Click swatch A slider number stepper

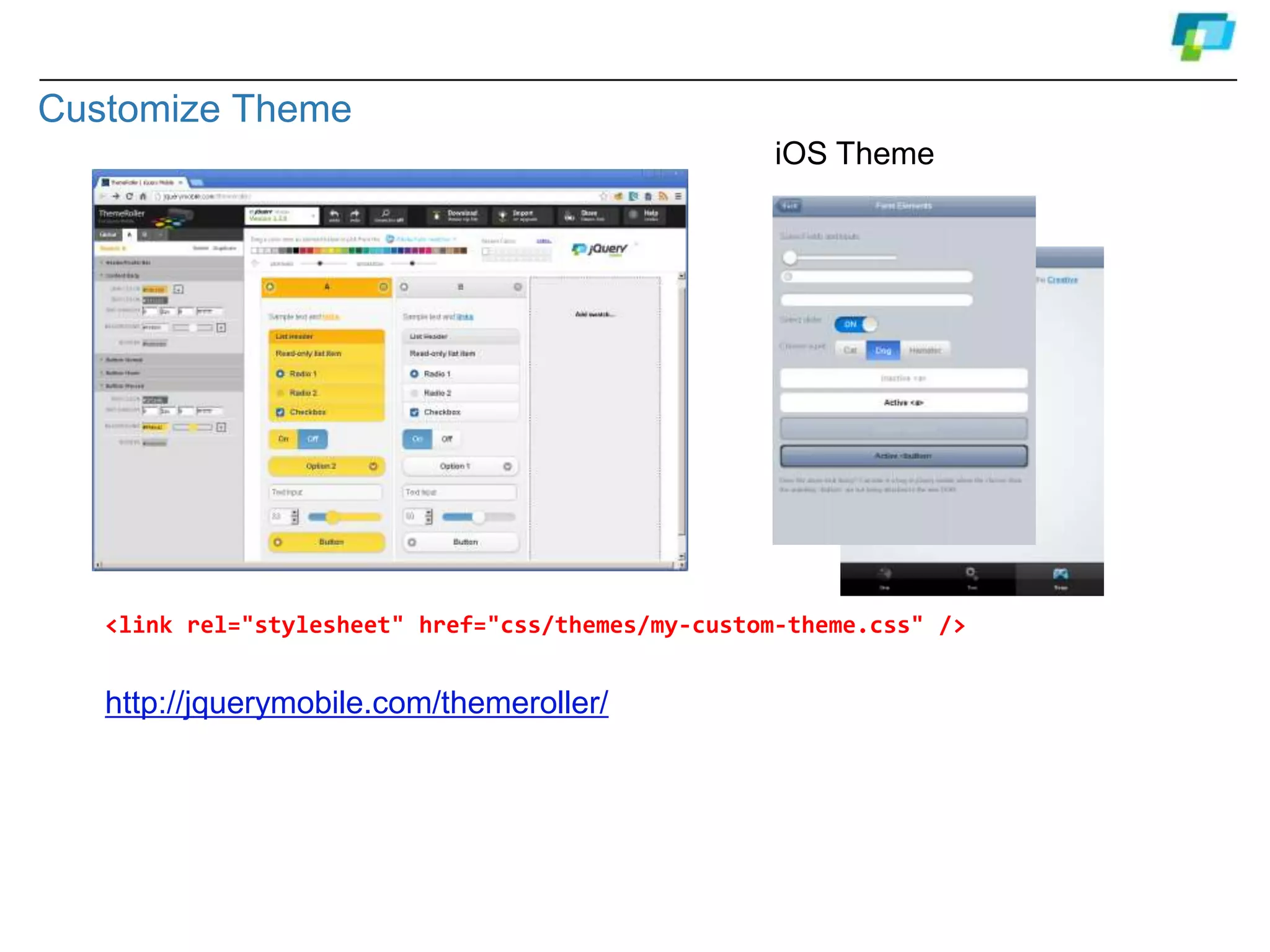295,516
